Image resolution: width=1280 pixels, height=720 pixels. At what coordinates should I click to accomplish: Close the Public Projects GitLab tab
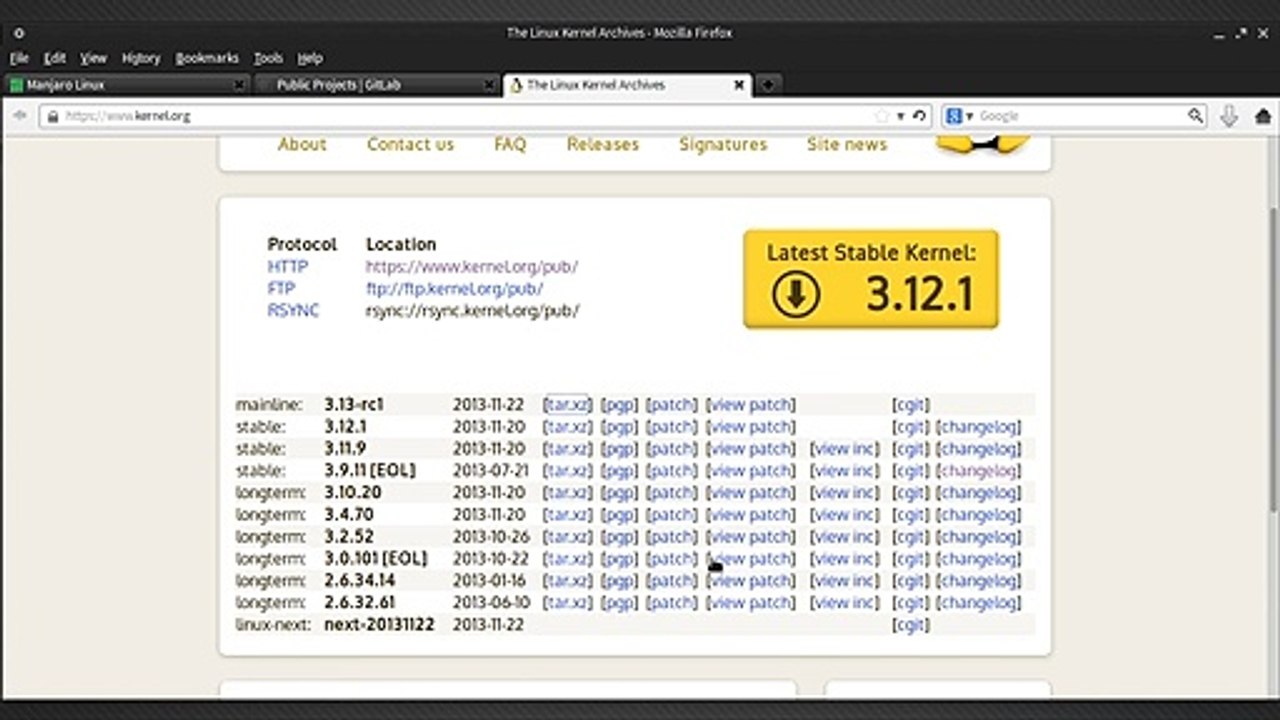tap(489, 85)
